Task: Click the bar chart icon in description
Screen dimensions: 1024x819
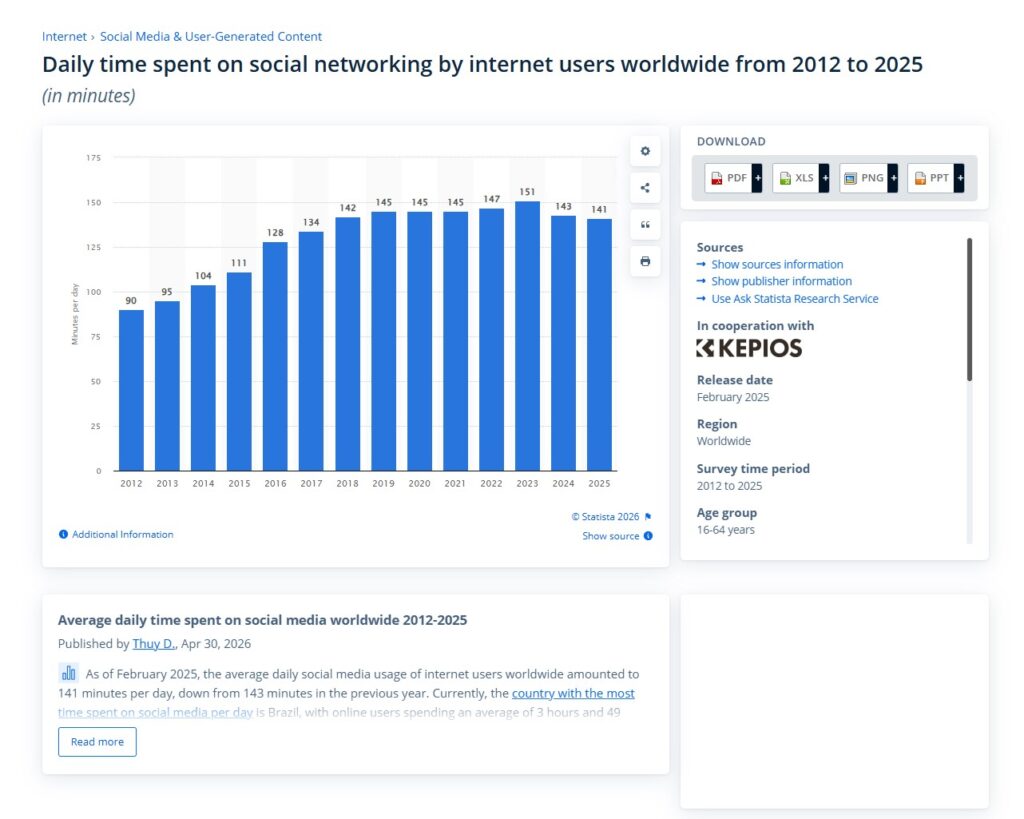Action: click(x=69, y=673)
